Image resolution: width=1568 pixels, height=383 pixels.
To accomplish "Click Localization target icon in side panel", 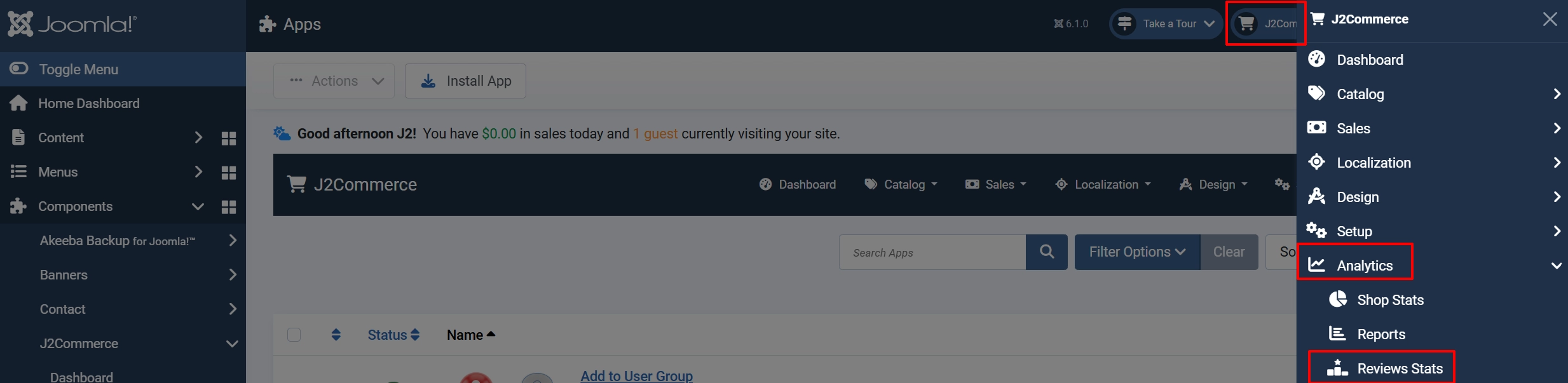I will 1316,162.
